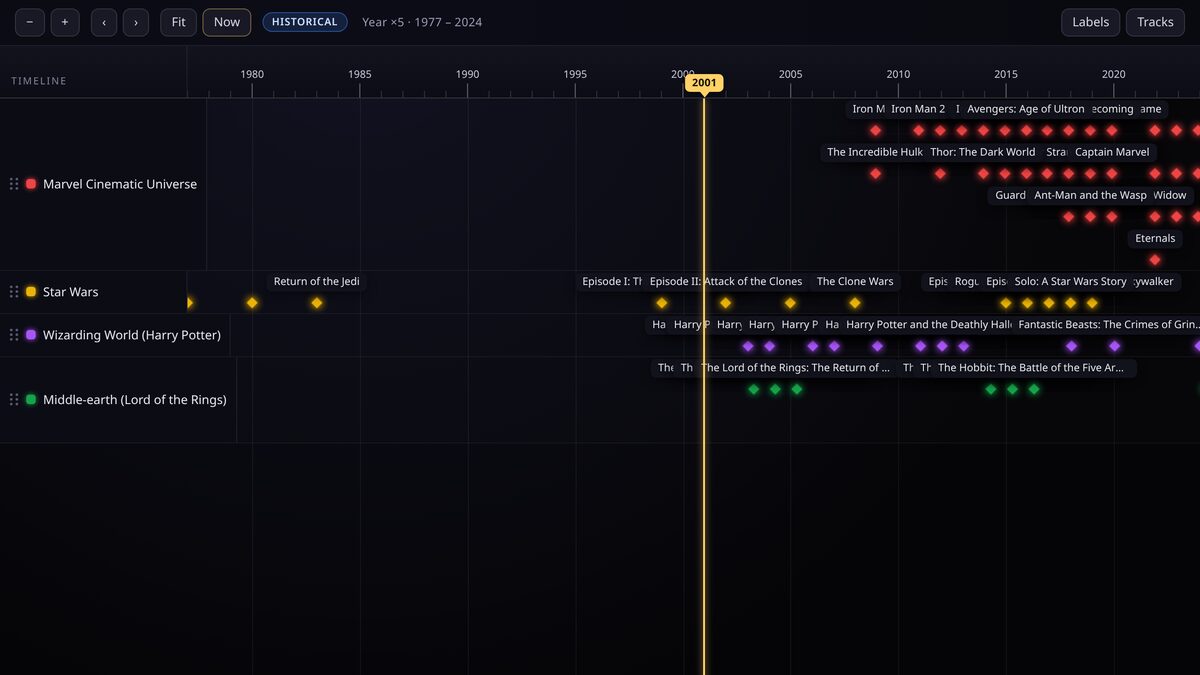Click the 1995 year tick label
The image size is (1200, 675).
(575, 74)
